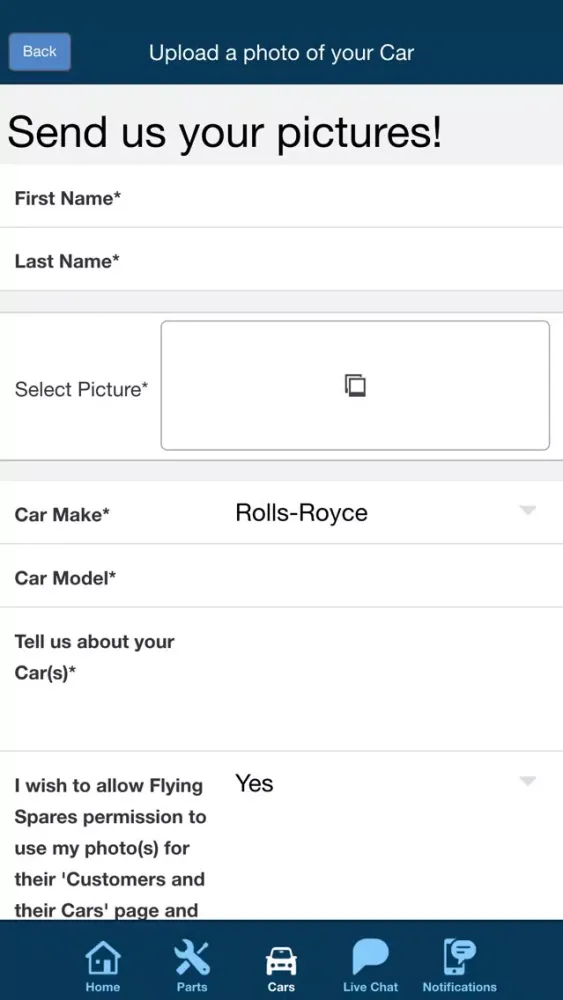Viewport: 563px width, 1000px height.
Task: Focus the Last Name field
Action: click(281, 260)
